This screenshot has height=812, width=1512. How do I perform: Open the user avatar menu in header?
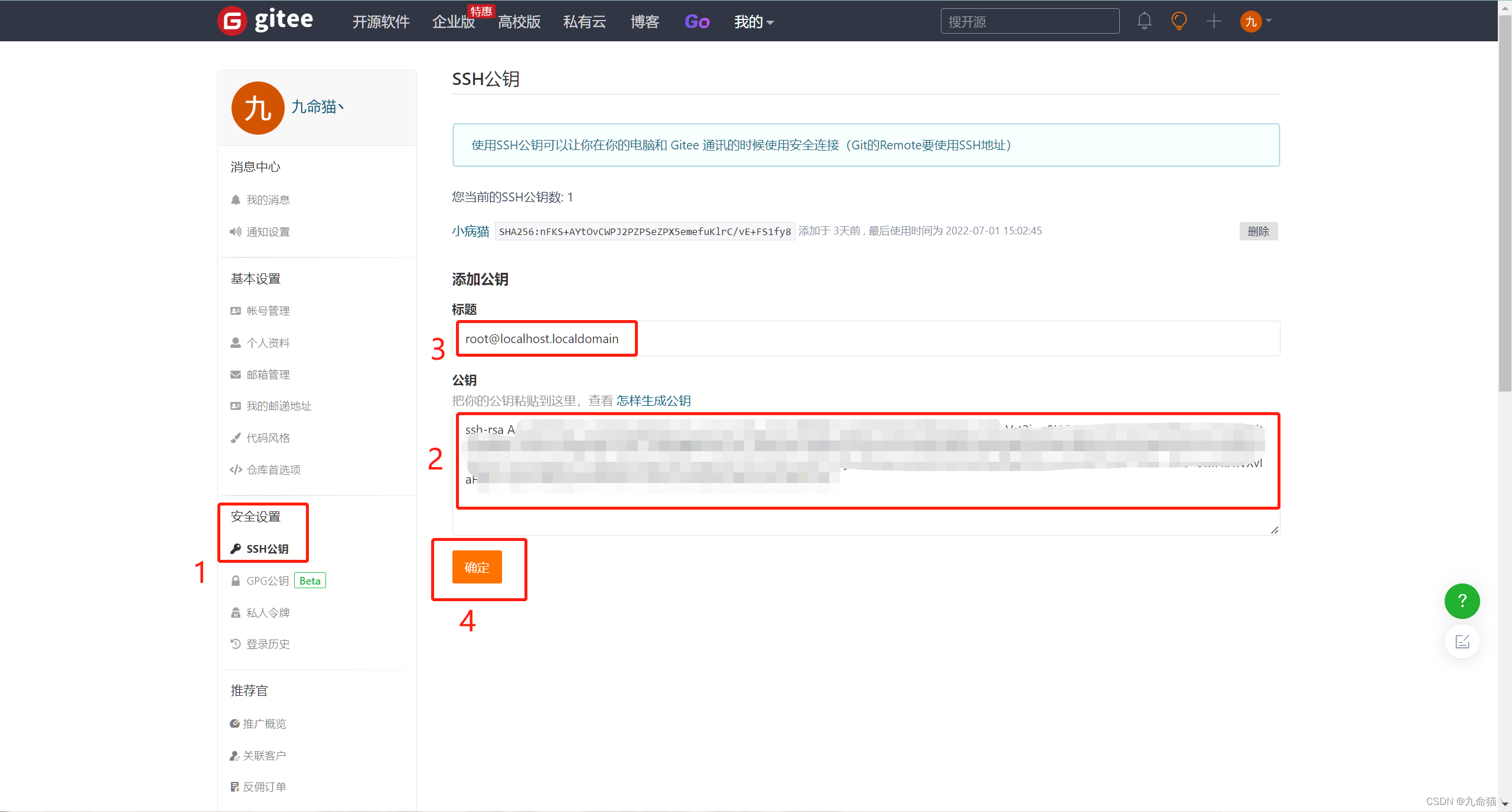point(1256,21)
